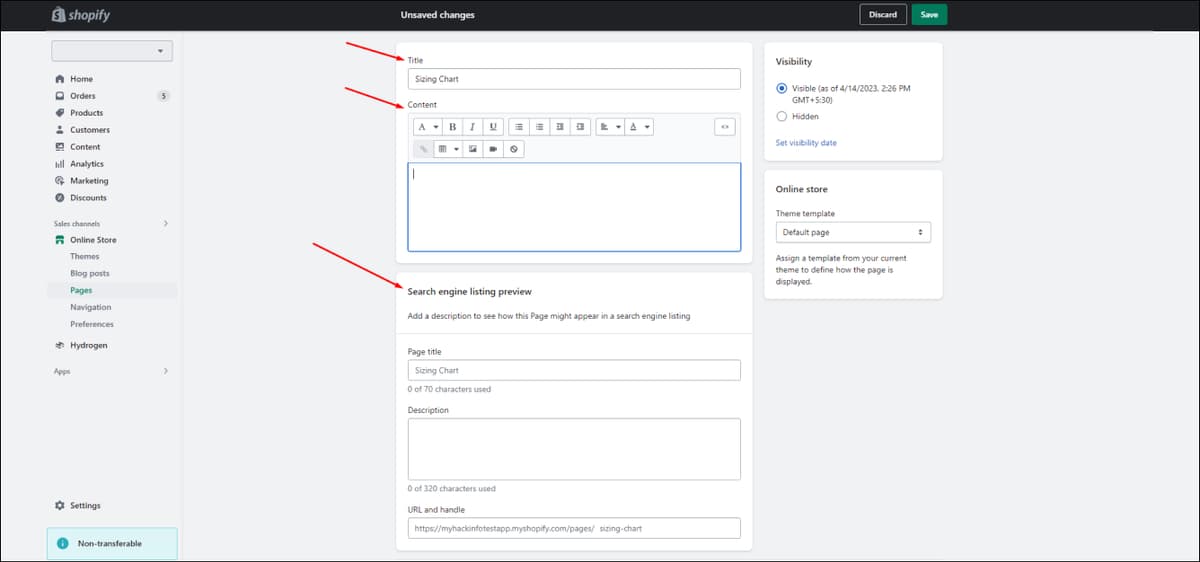Open Navigation under Online Store
1200x562 pixels.
91,307
